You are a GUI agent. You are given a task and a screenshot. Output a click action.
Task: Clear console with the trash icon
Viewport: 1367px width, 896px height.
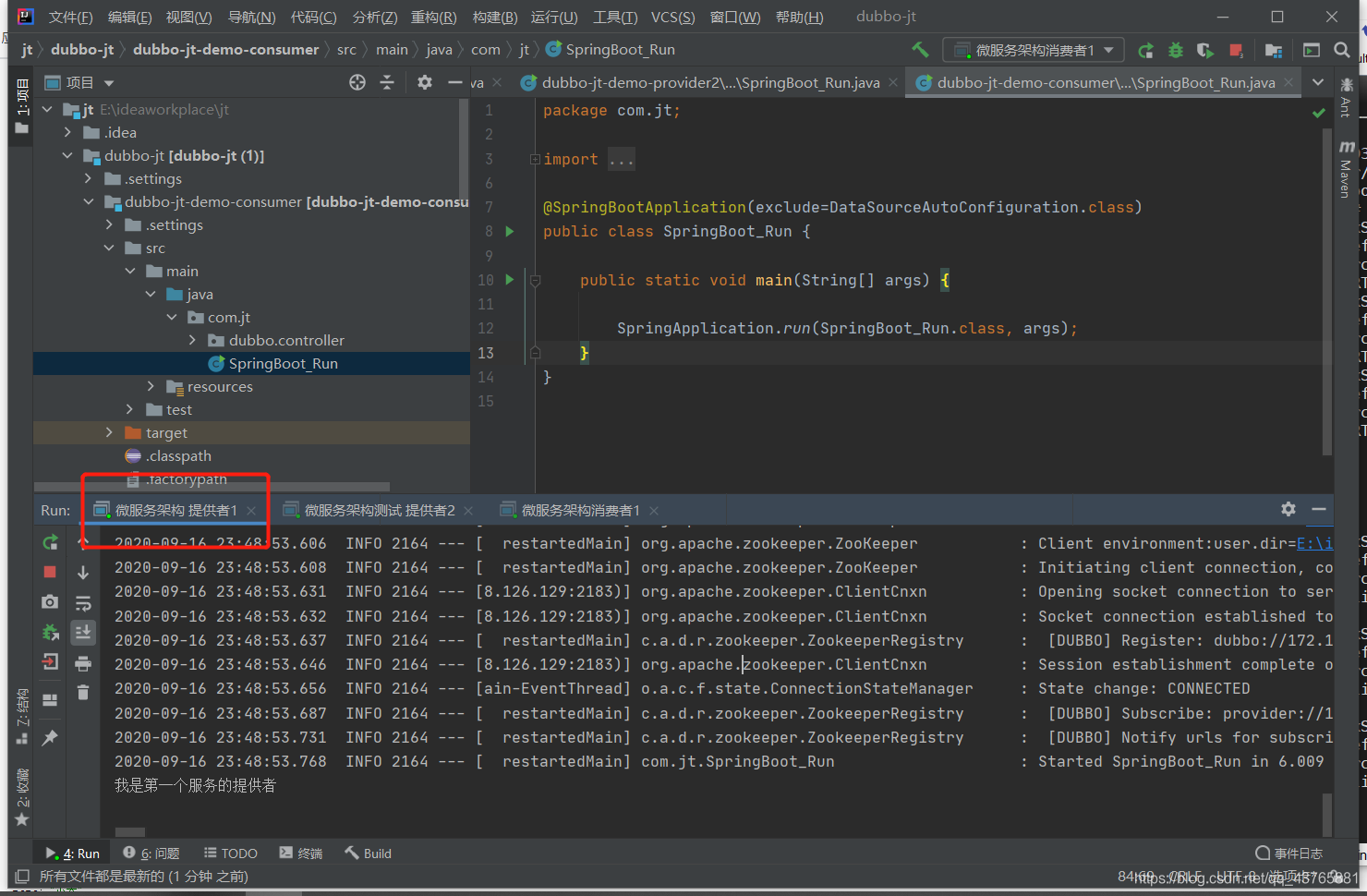coord(83,692)
